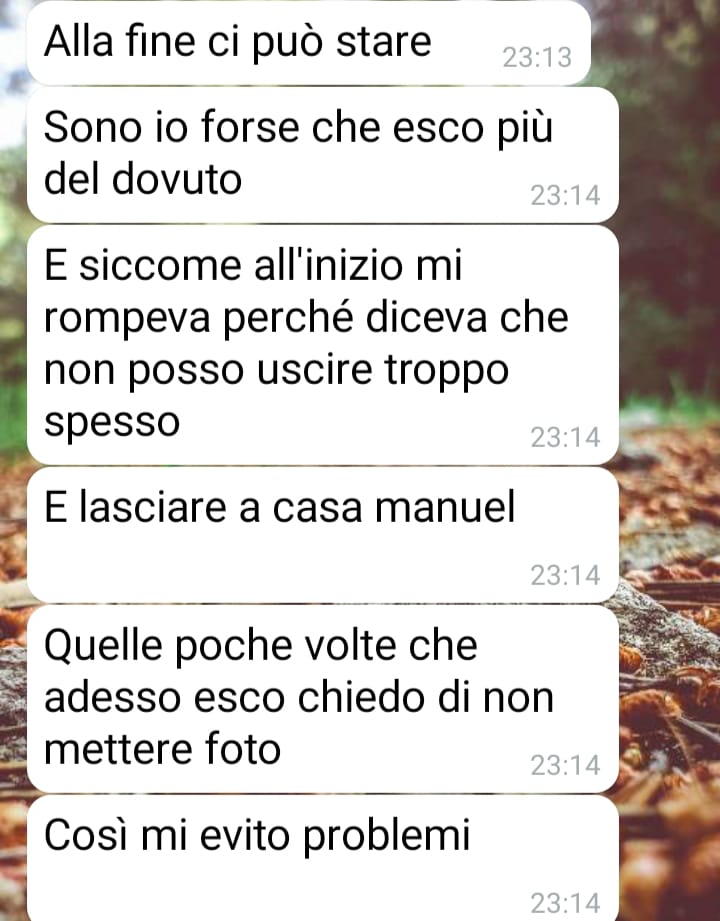This screenshot has width=720, height=921.
Task: Select the 'Così mi evito problemi' message
Action: [x=322, y=859]
